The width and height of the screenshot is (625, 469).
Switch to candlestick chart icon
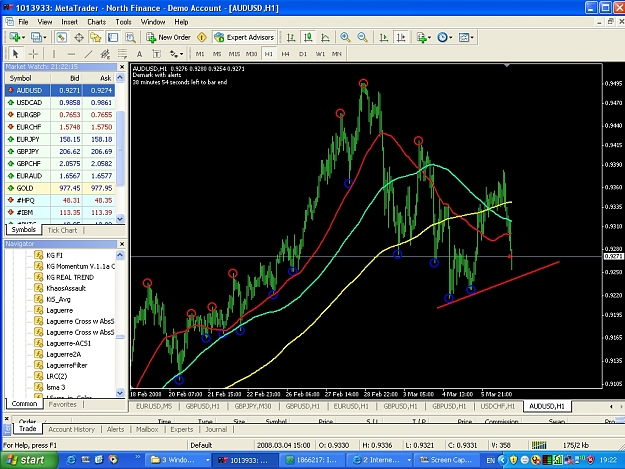308,37
